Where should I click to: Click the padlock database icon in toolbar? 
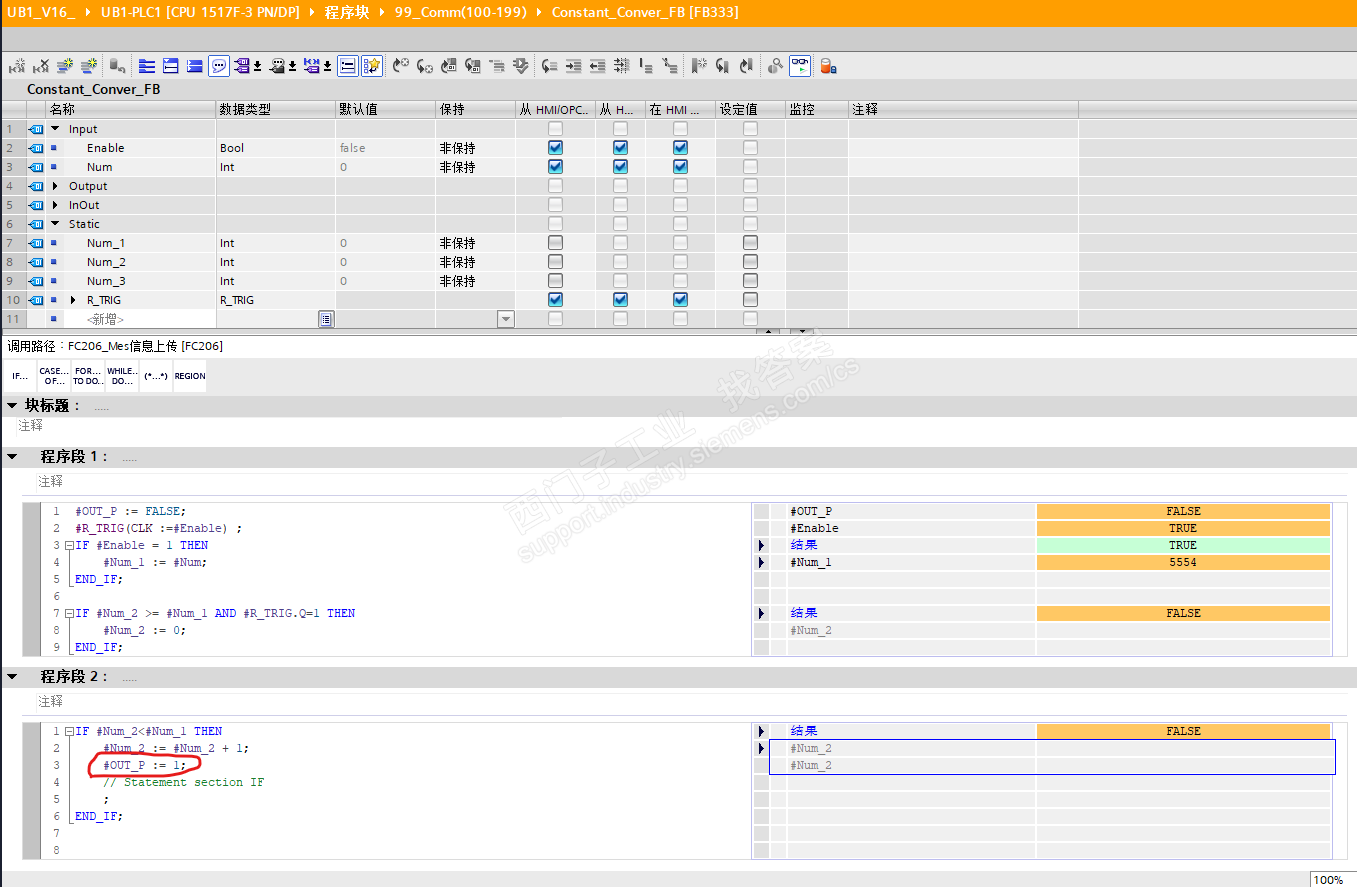[x=828, y=66]
